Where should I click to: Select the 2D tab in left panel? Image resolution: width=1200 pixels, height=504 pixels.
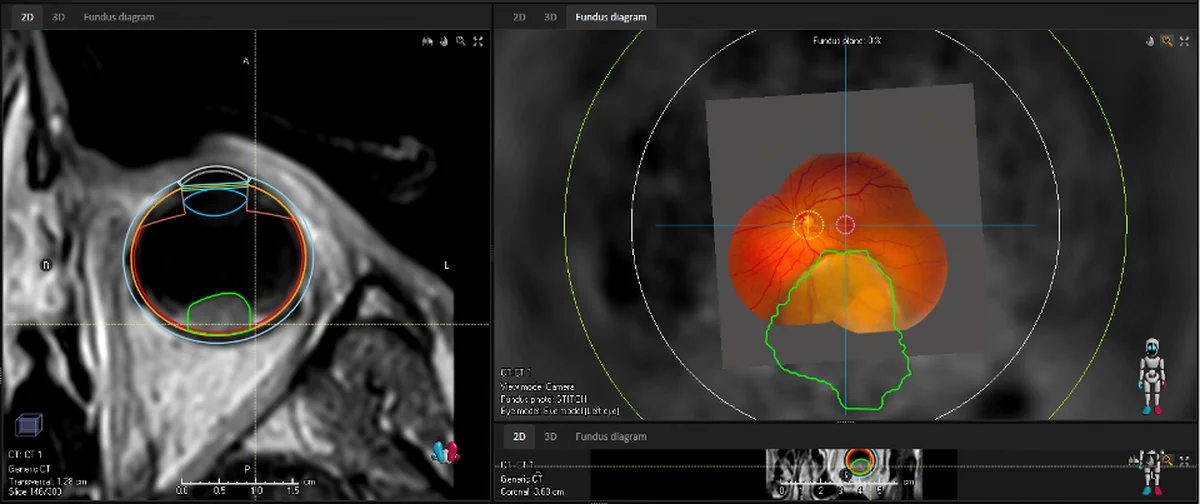click(x=27, y=17)
